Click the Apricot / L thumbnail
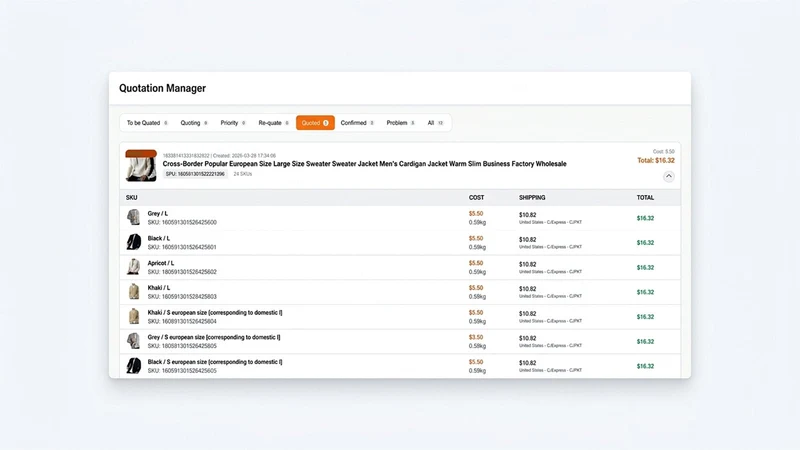 pyautogui.click(x=134, y=267)
